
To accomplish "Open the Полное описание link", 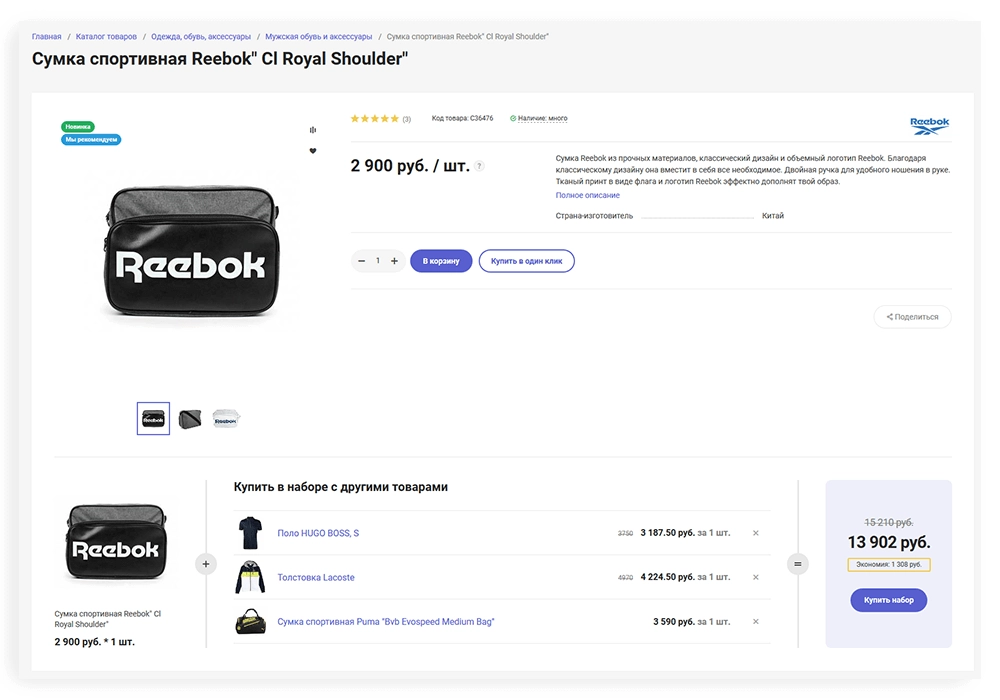I will pyautogui.click(x=587, y=195).
